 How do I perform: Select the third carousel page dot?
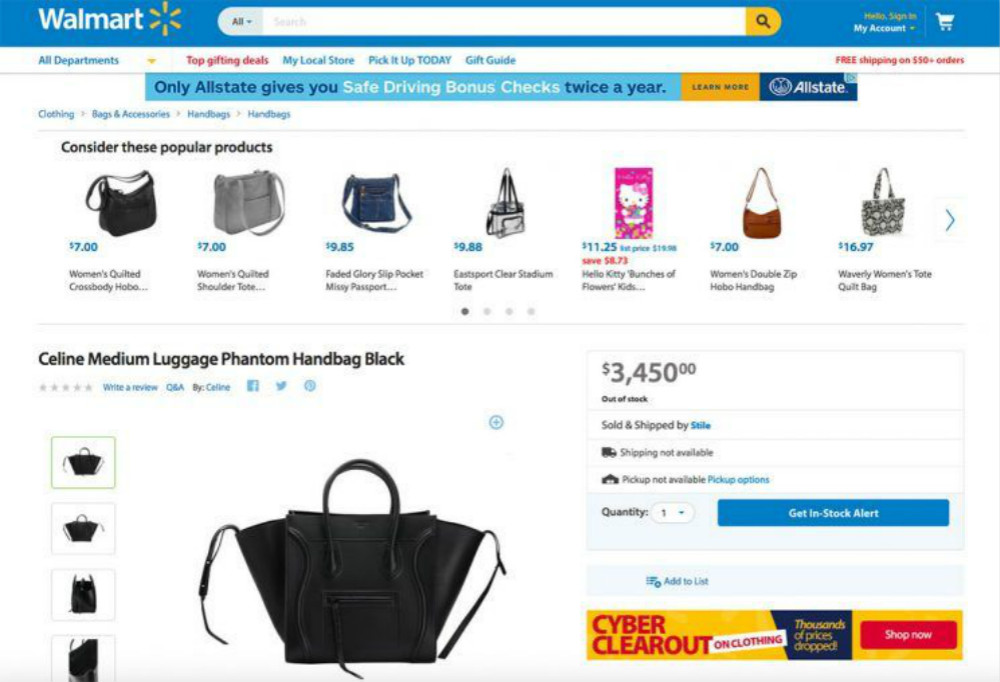(509, 311)
